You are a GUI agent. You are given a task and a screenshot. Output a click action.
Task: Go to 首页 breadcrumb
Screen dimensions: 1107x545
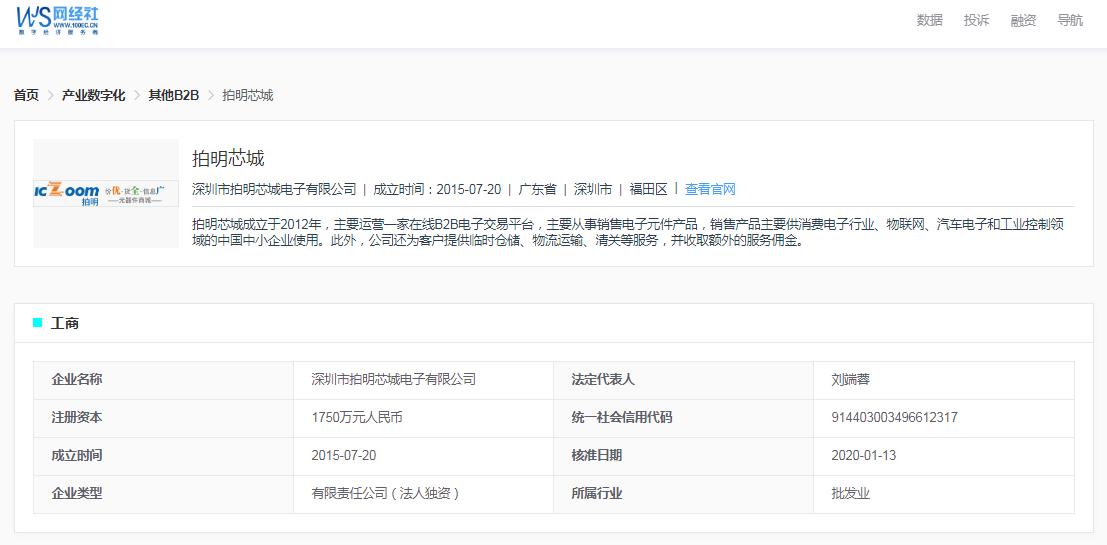click(27, 95)
